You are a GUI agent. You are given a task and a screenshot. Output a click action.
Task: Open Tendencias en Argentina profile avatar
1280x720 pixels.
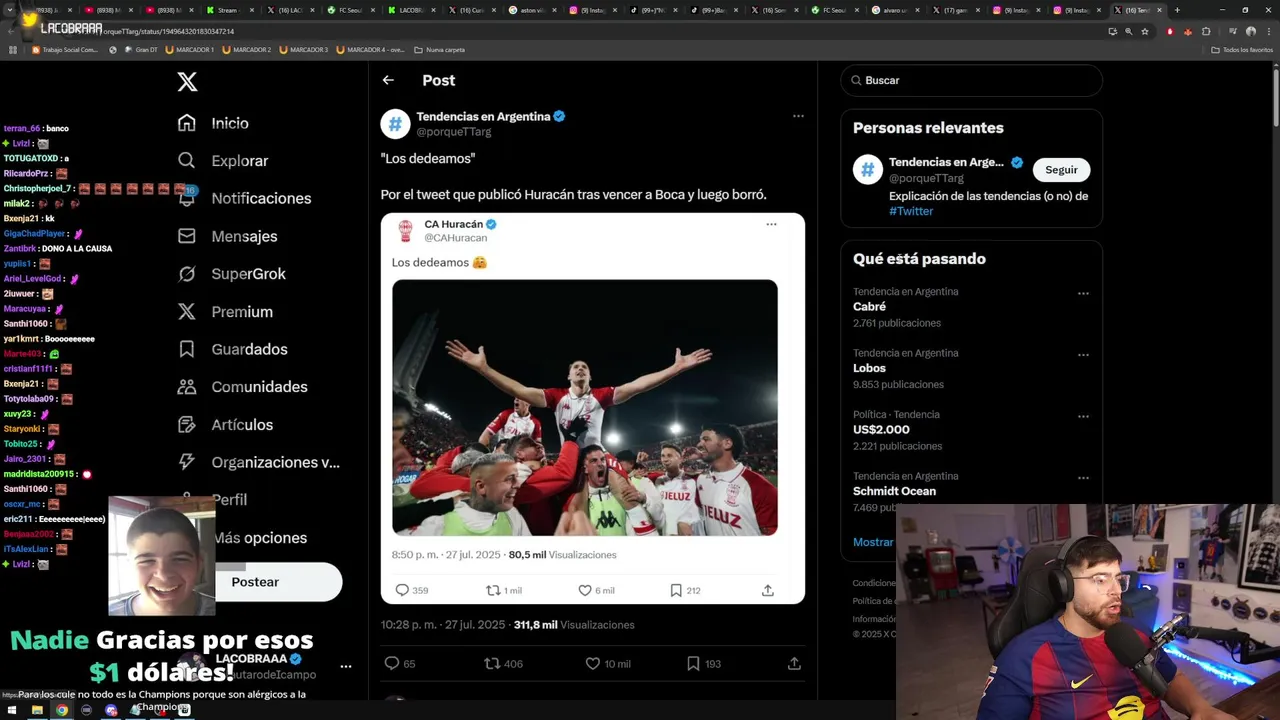point(395,124)
